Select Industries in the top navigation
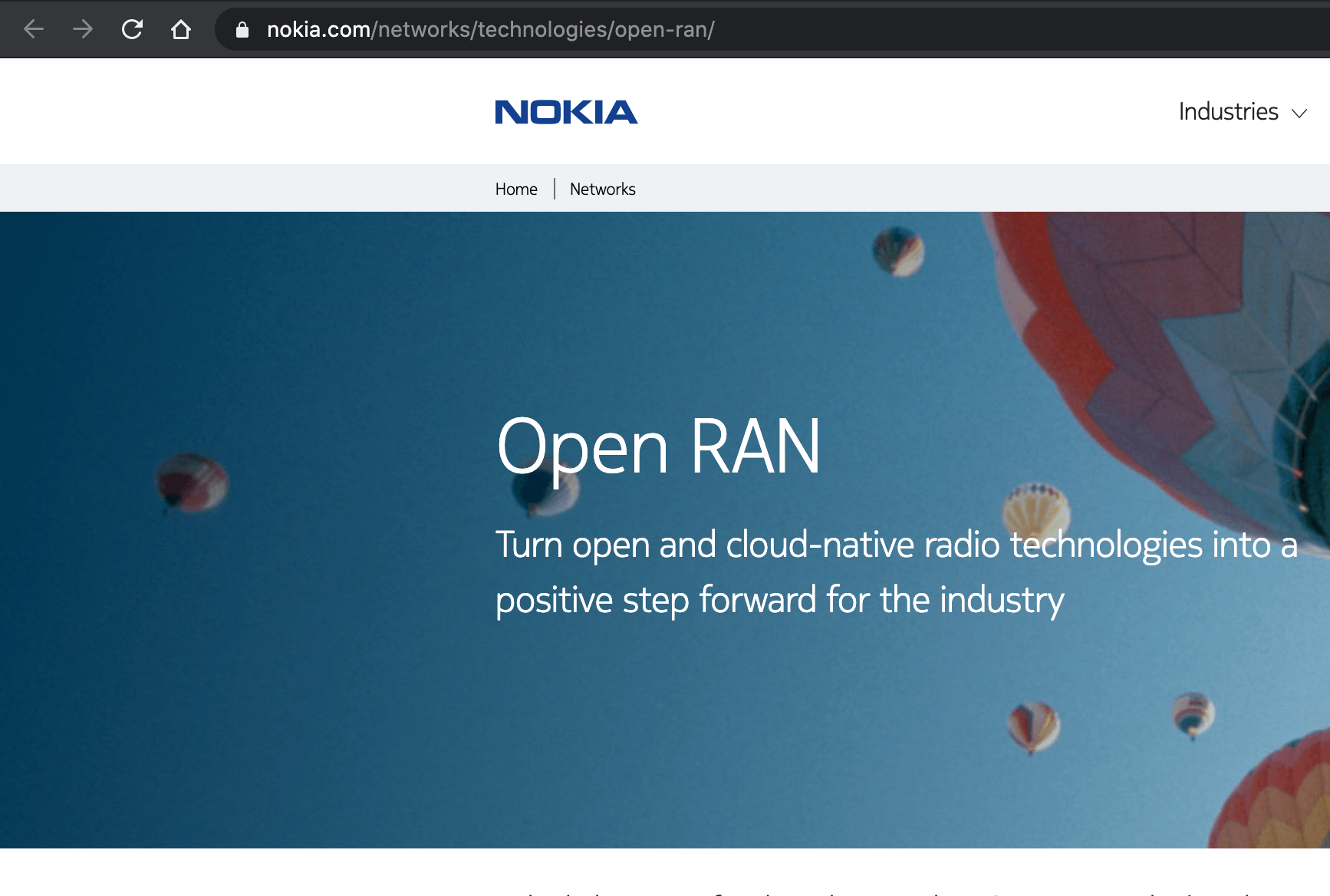This screenshot has width=1330, height=896. point(1228,112)
